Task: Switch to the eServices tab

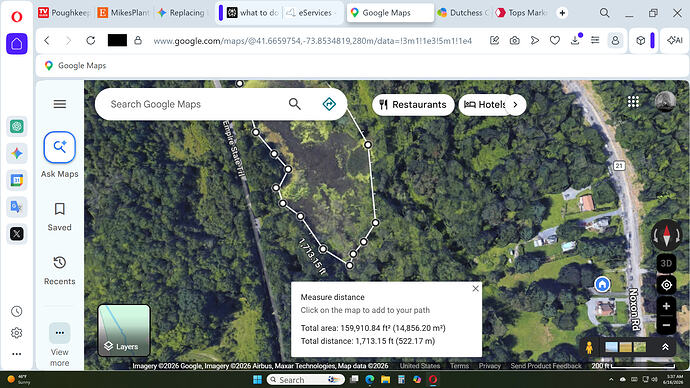Action: click(x=311, y=13)
